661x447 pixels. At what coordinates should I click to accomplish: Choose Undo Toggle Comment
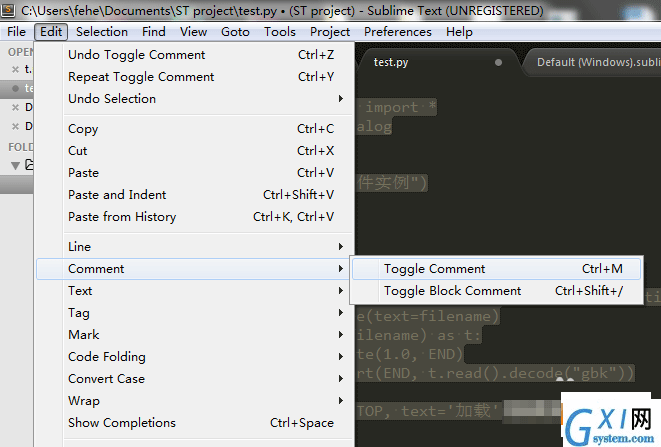(194, 55)
